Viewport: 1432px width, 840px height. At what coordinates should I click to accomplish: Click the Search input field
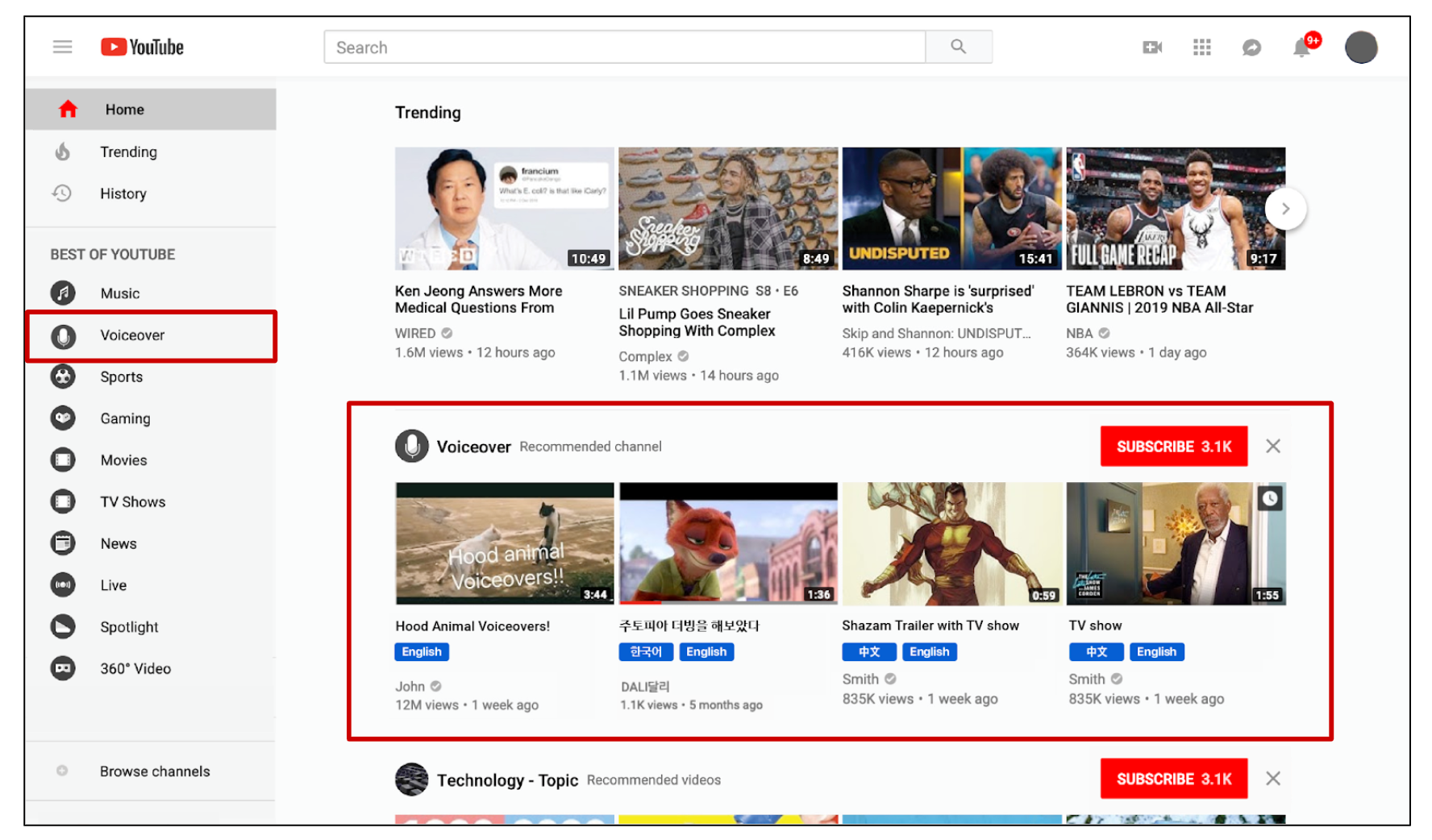[x=625, y=47]
